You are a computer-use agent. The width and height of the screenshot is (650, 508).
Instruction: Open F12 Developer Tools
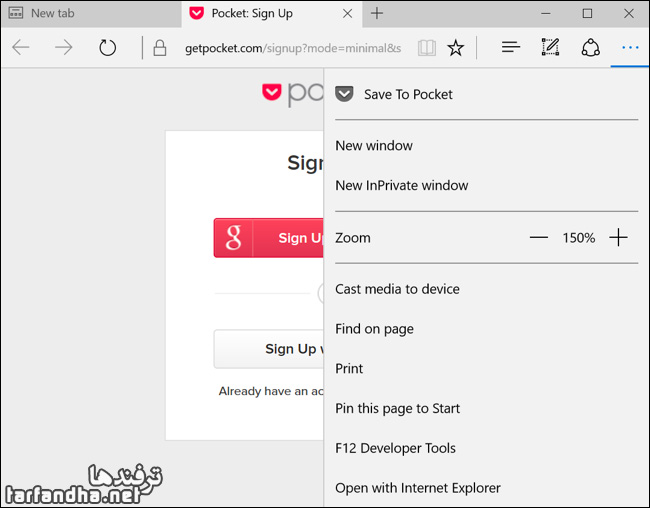[486, 448]
